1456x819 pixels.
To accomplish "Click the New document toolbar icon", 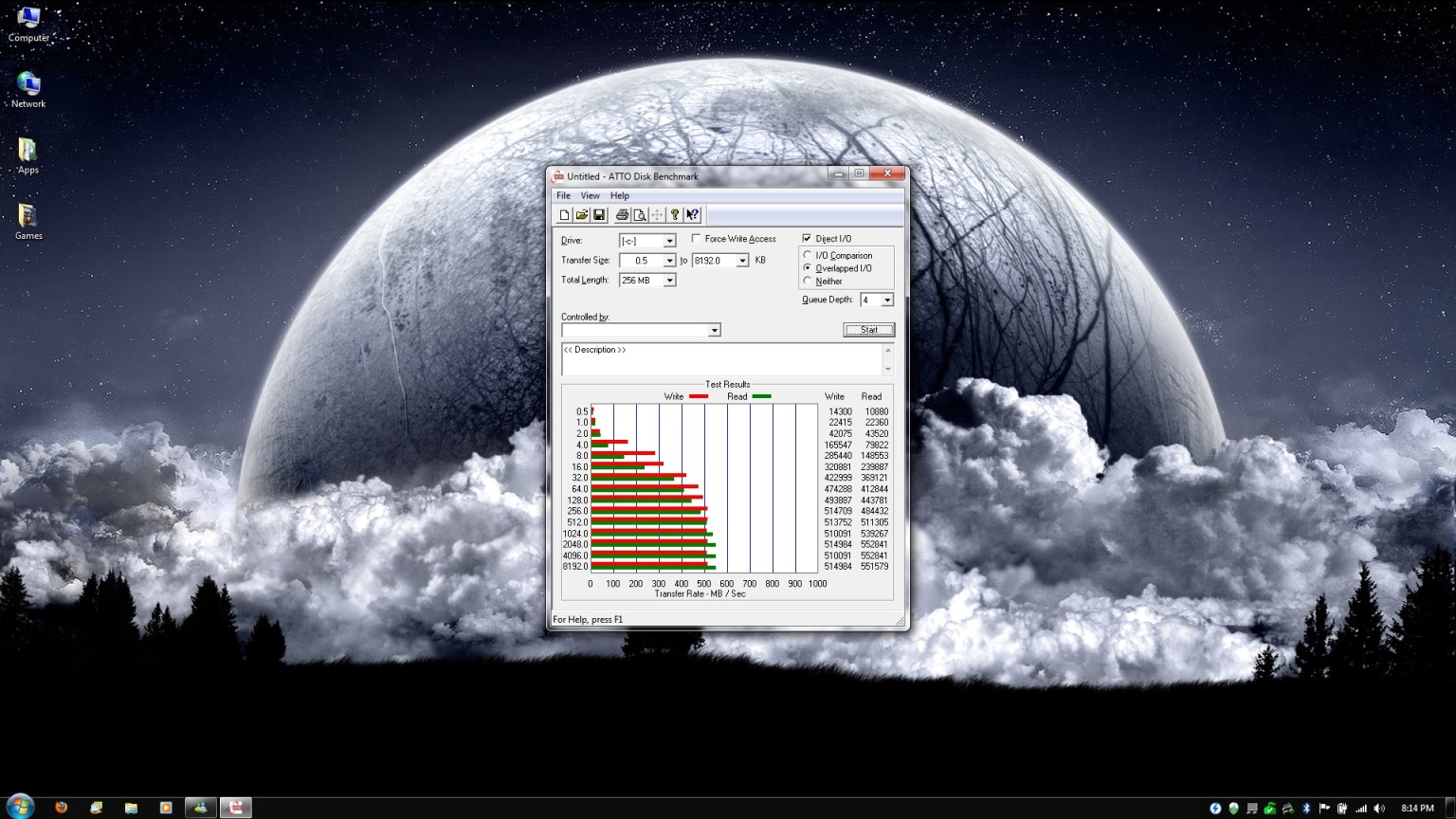I will pos(564,215).
